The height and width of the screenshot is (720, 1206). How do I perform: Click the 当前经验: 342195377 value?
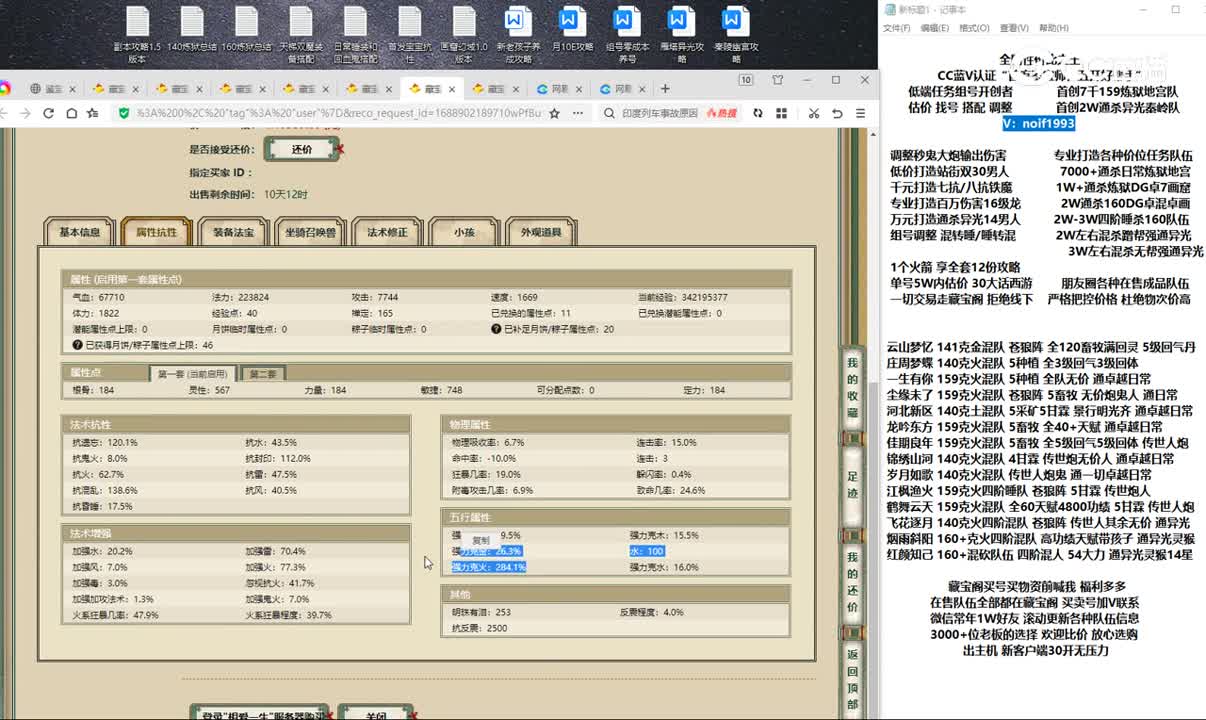pos(683,297)
